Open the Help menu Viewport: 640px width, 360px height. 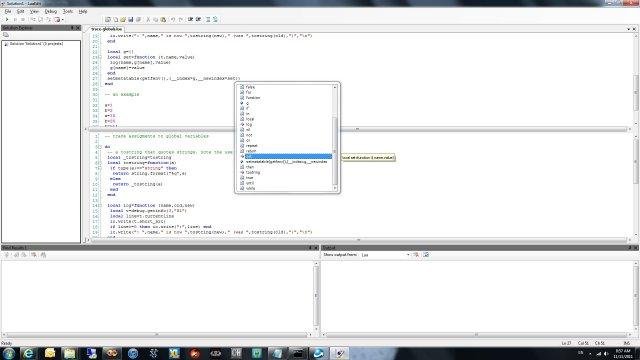[82, 11]
